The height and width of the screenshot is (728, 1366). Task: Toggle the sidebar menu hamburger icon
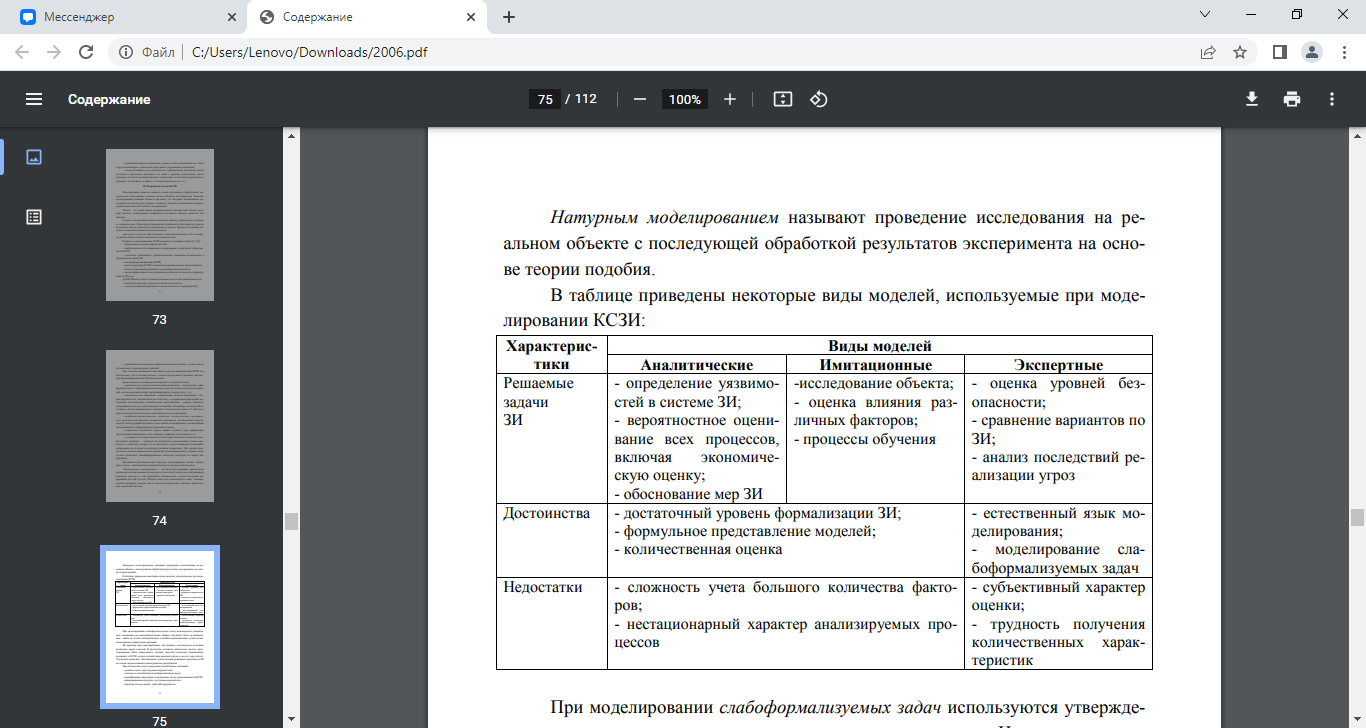(x=34, y=99)
